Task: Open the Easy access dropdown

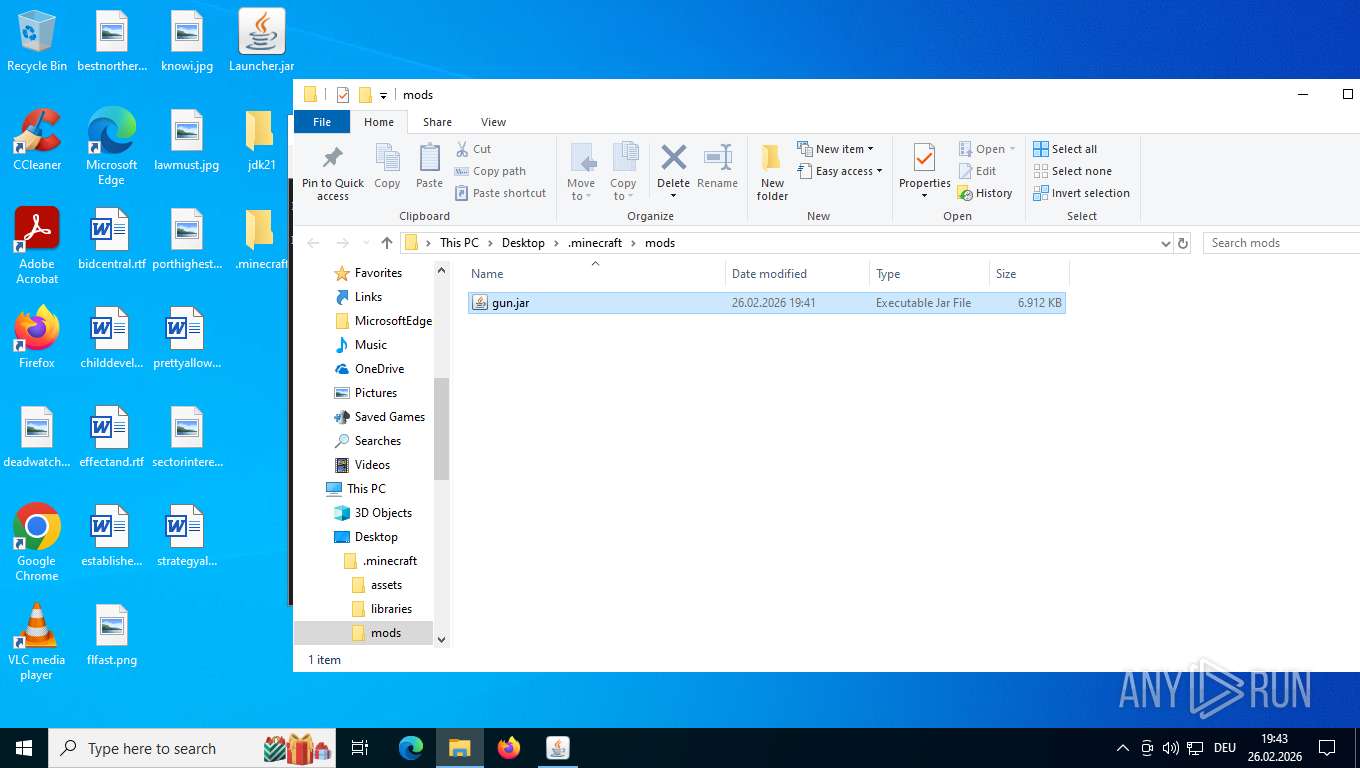Action: [x=841, y=171]
